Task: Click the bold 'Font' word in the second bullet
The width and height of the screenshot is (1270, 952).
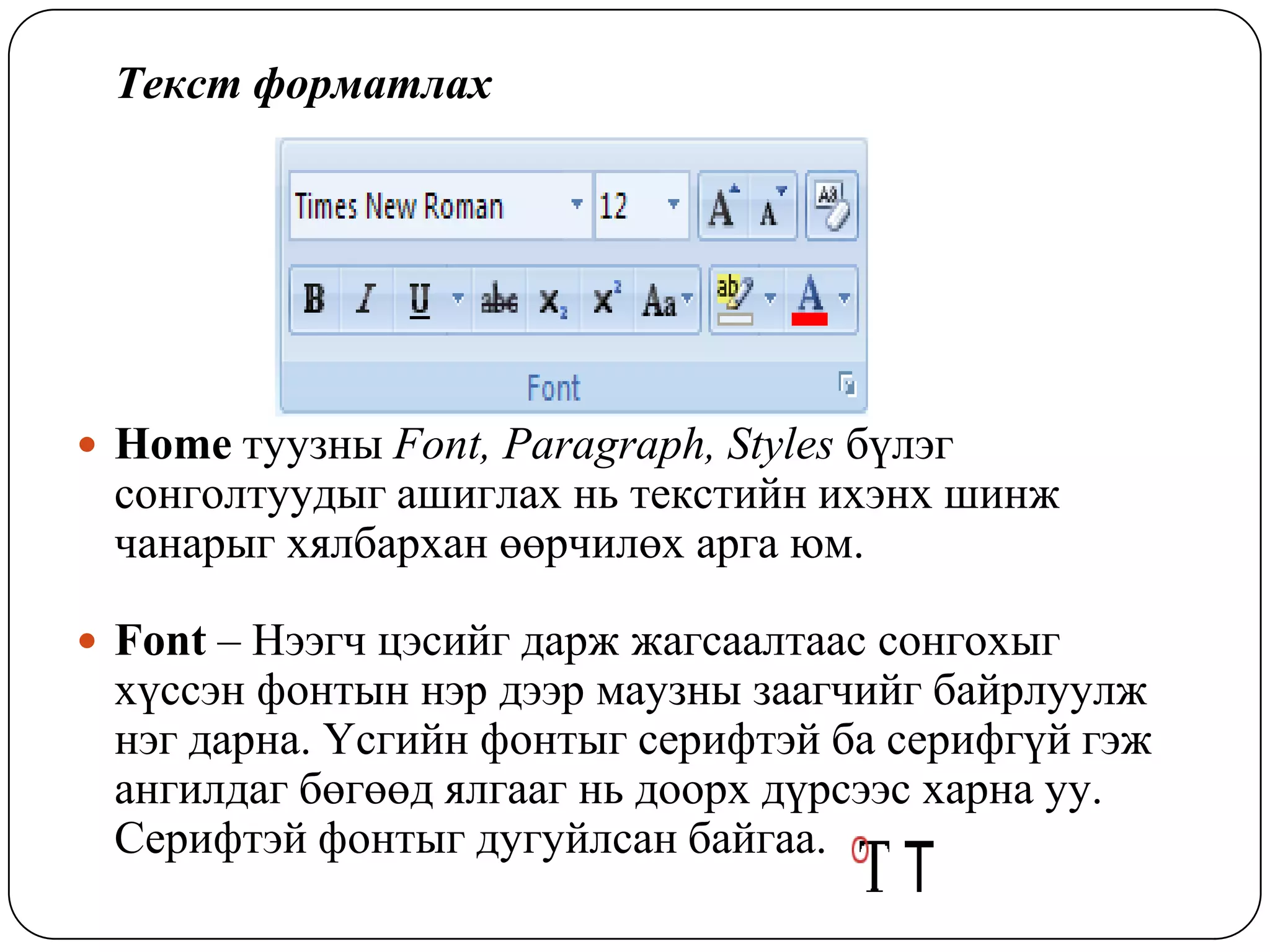Action: pyautogui.click(x=161, y=640)
